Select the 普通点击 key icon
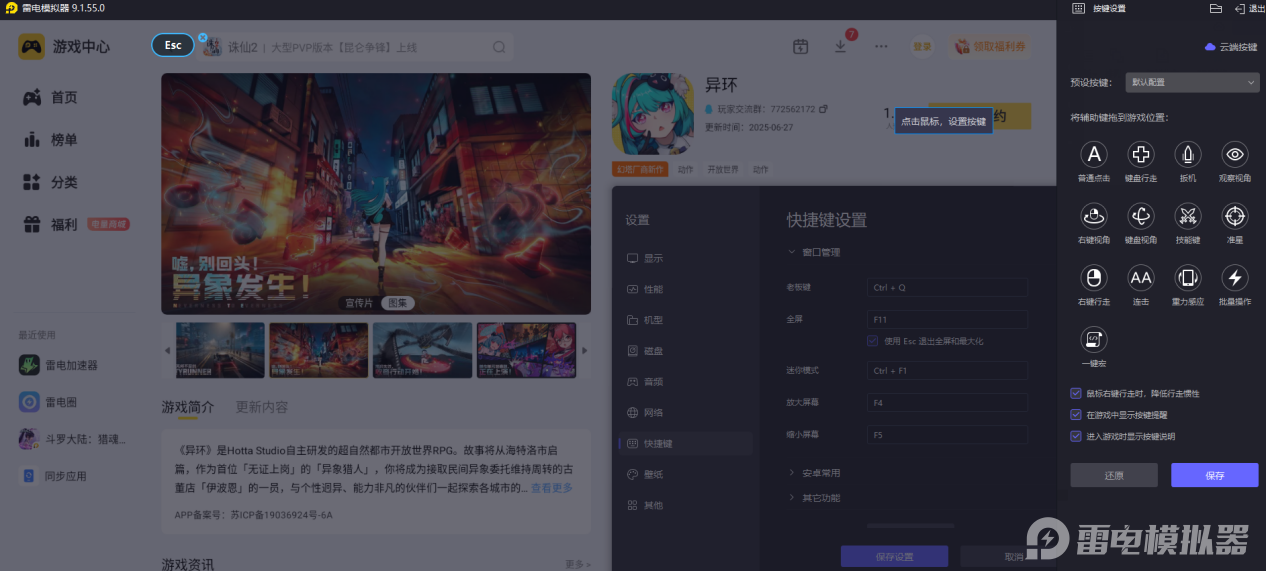 point(1095,154)
